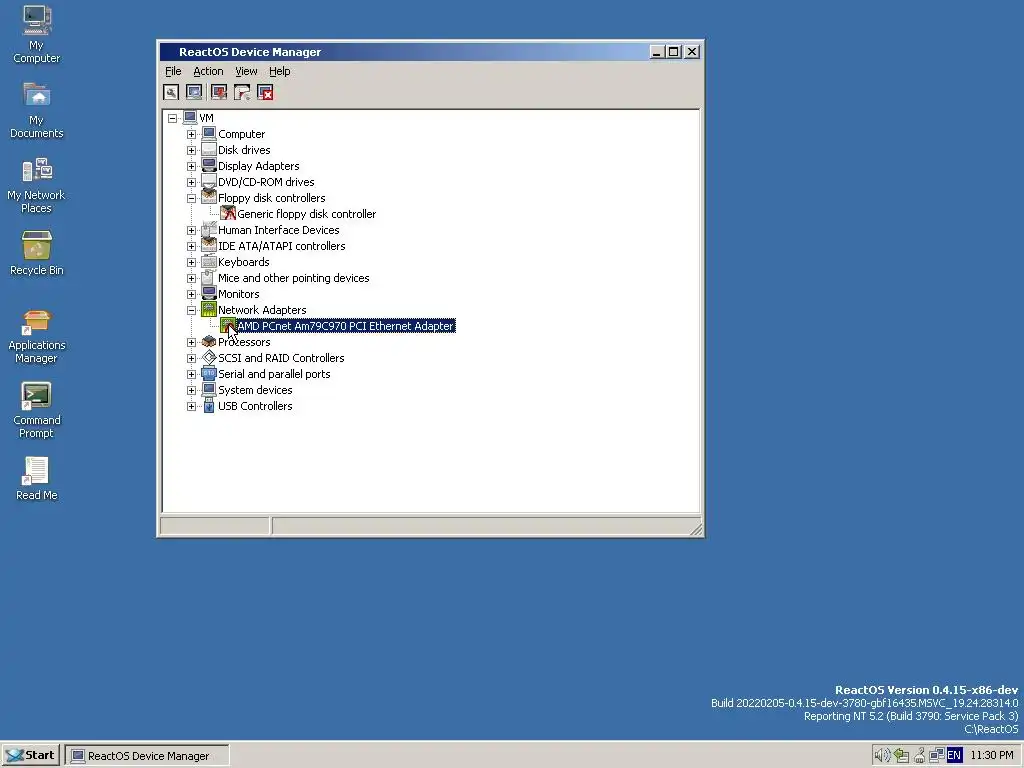
Task: Click the Processors chip icon
Action: click(x=209, y=342)
